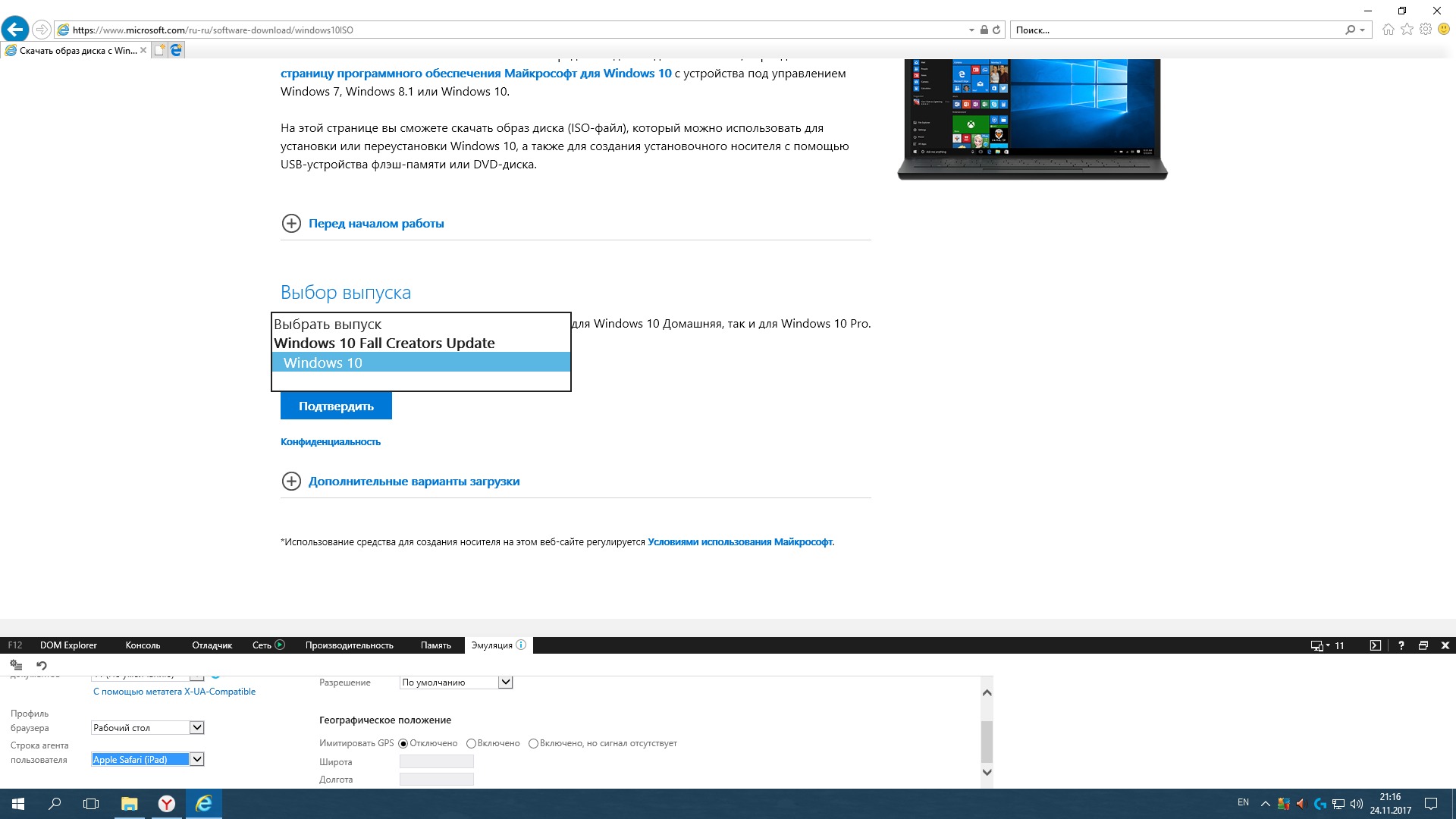Click the persist emulation settings icon
Image resolution: width=1456 pixels, height=819 pixels.
16,665
